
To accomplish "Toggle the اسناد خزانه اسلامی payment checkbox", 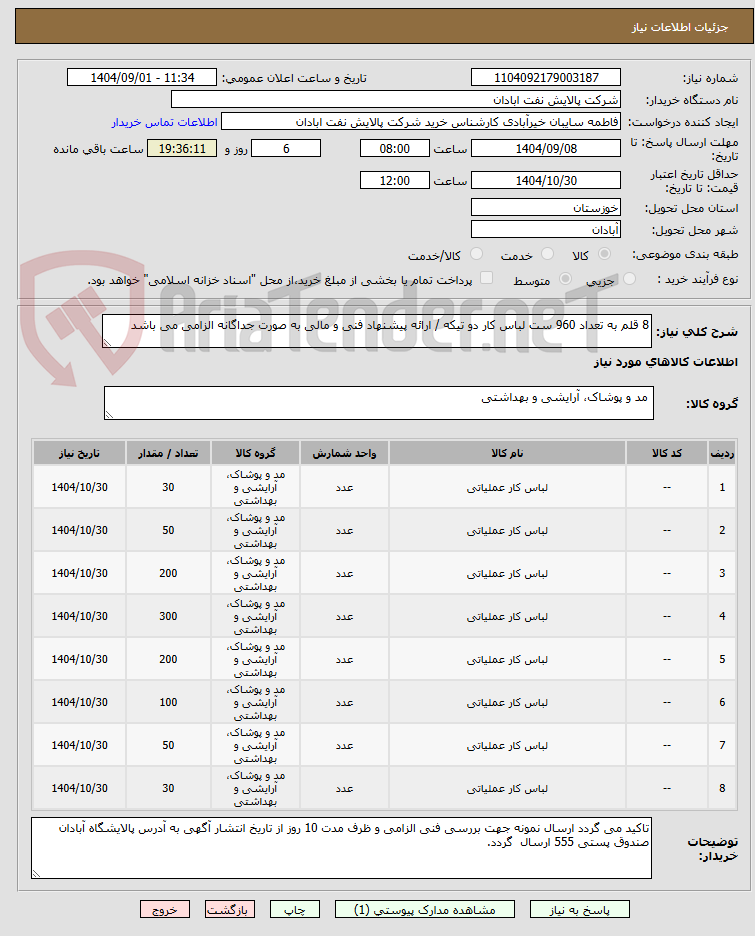I will [486, 278].
